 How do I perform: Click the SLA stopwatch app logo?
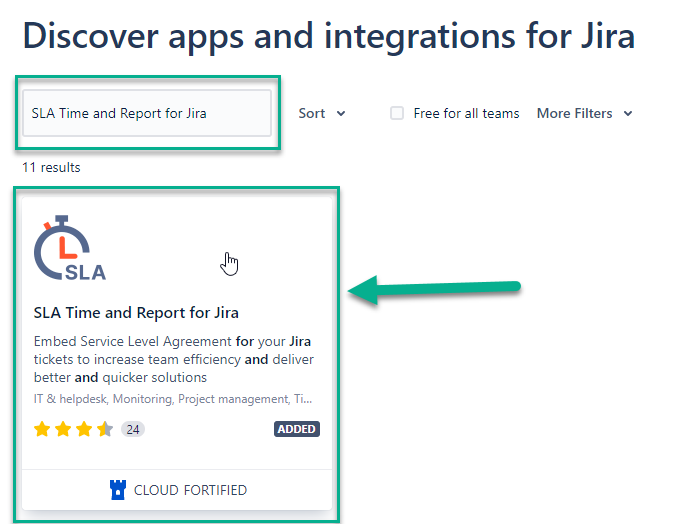70,248
